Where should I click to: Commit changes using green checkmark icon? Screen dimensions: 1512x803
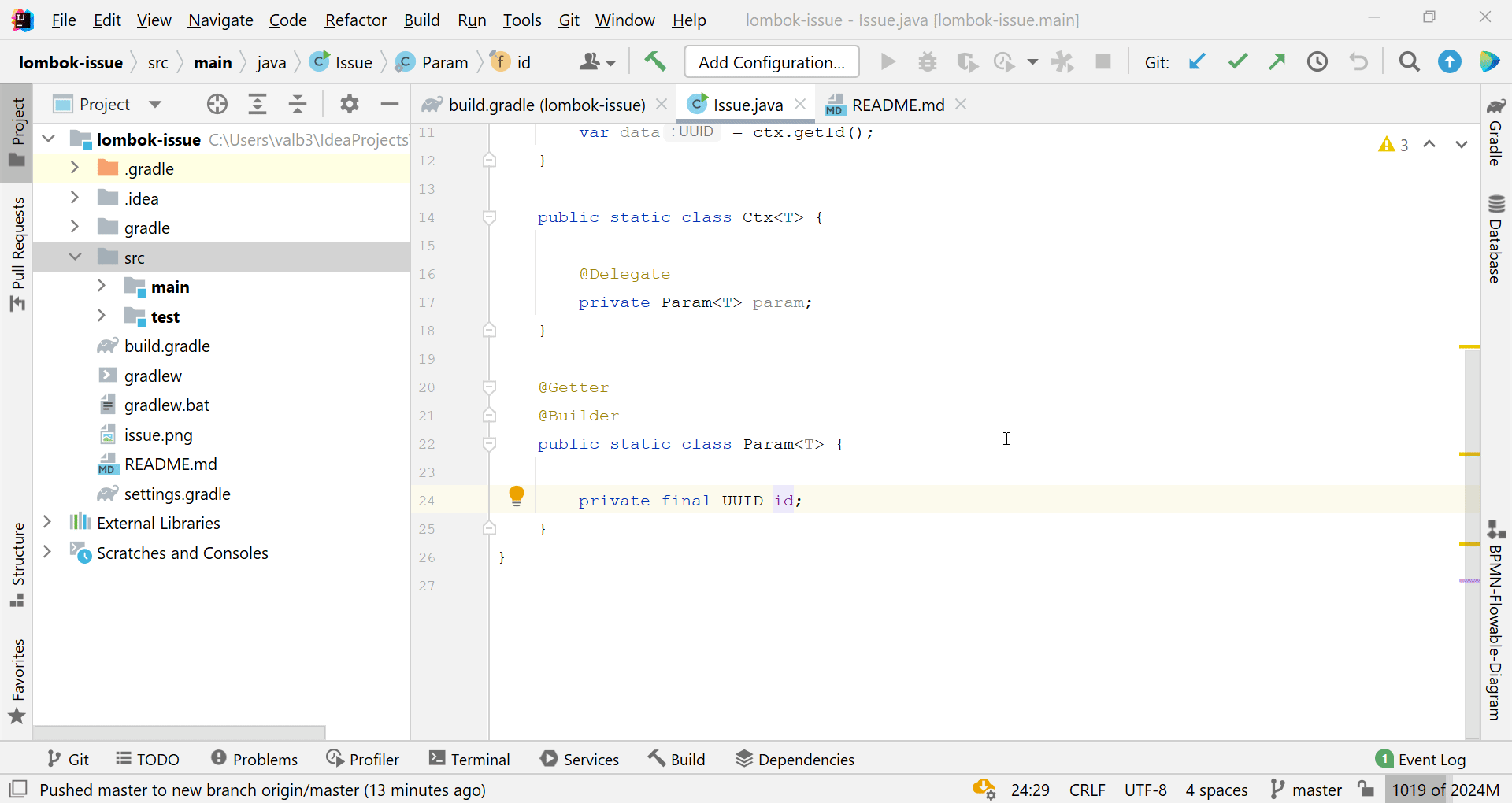pos(1238,62)
